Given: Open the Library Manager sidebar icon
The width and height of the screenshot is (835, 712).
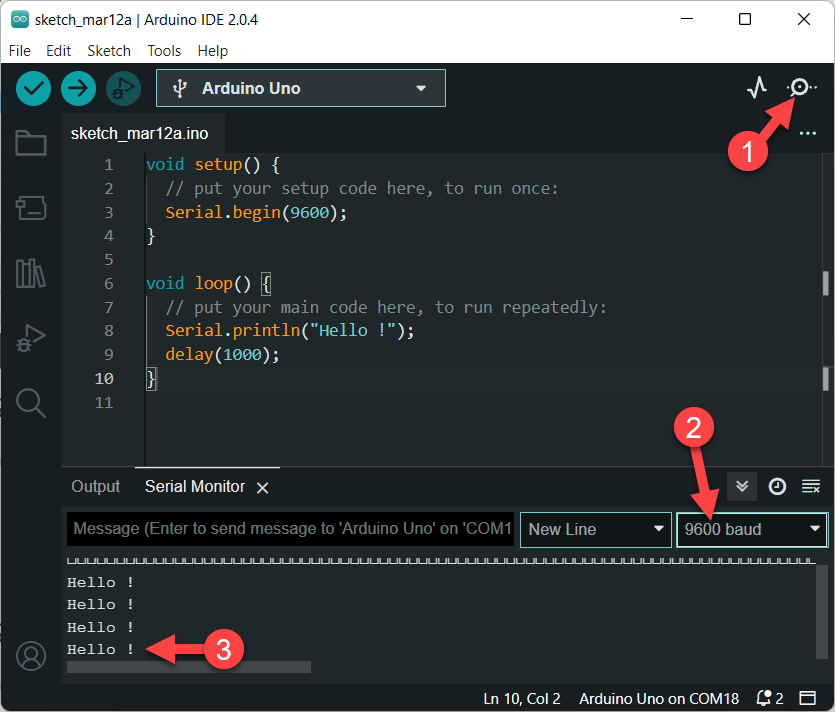Looking at the screenshot, I should point(31,273).
